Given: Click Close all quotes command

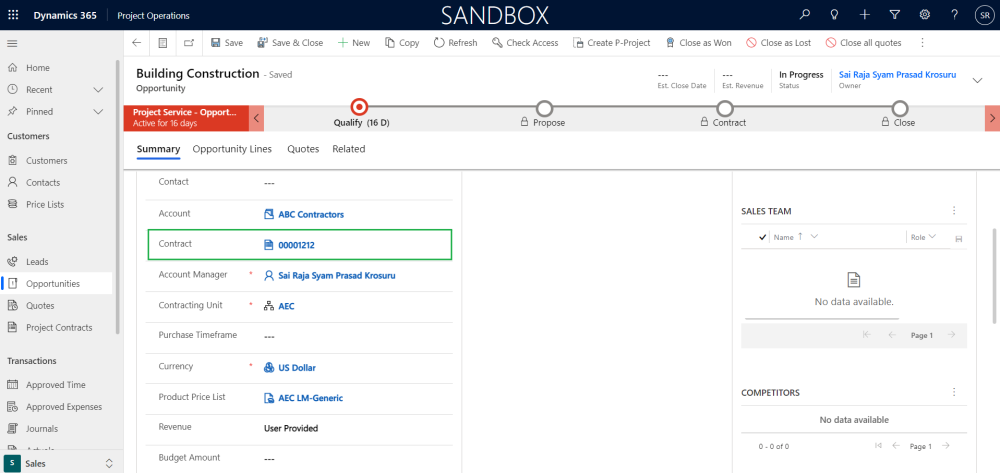Looking at the screenshot, I should tap(864, 43).
